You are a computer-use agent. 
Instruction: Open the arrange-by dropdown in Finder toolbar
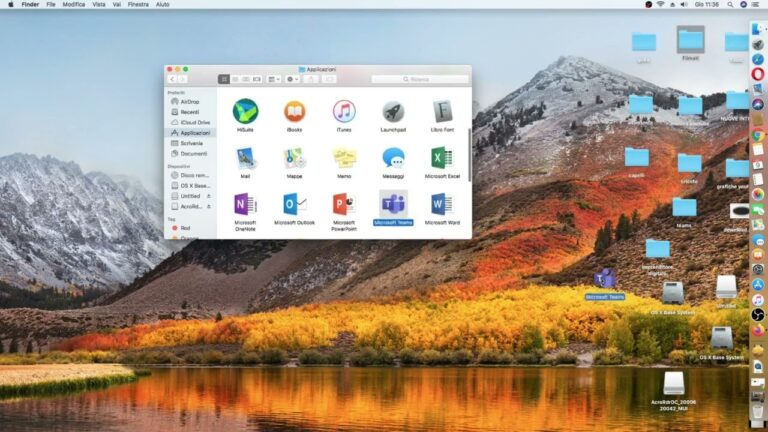tap(274, 79)
